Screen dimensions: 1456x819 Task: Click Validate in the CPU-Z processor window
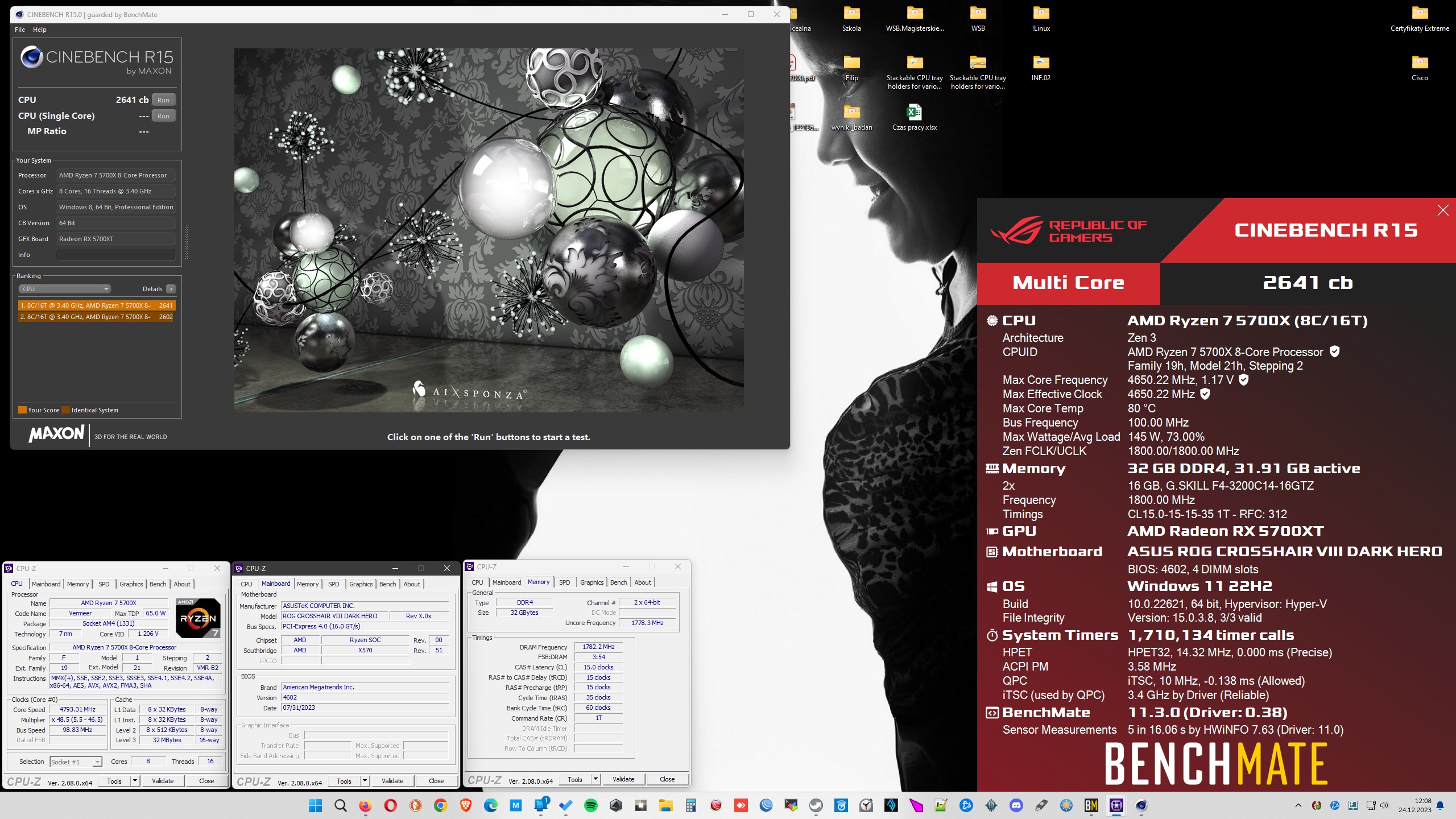pyautogui.click(x=163, y=781)
